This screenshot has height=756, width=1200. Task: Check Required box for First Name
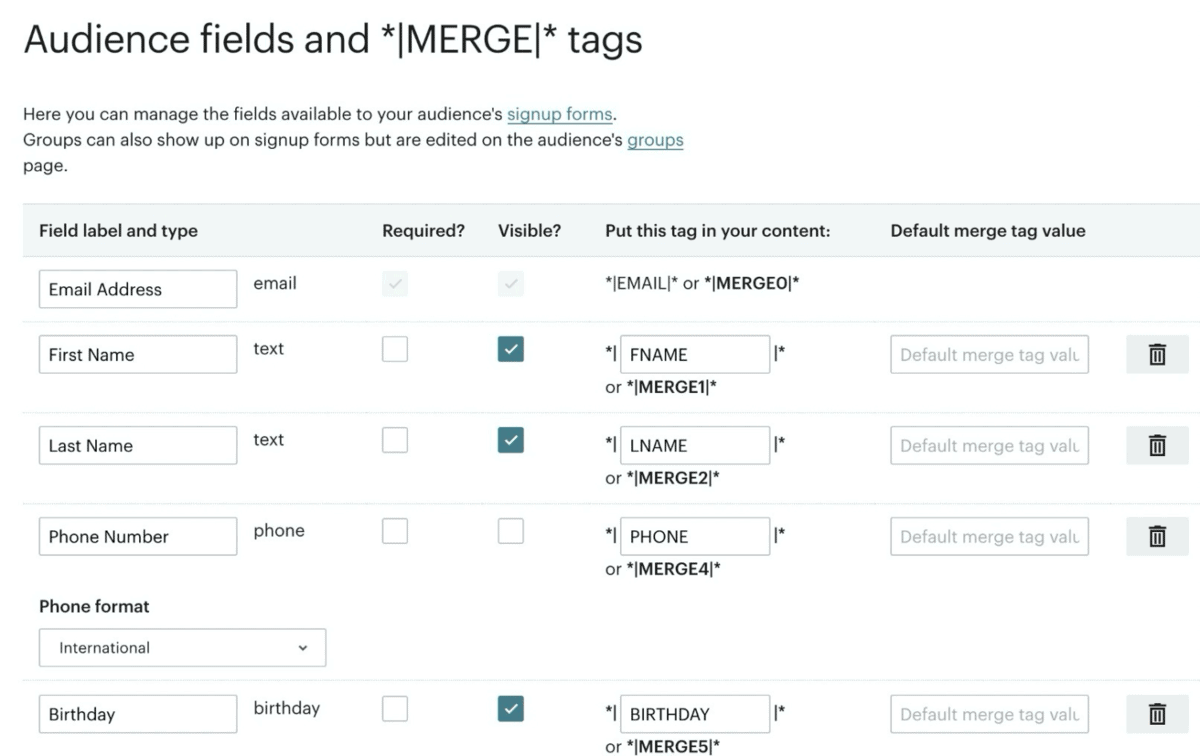395,349
